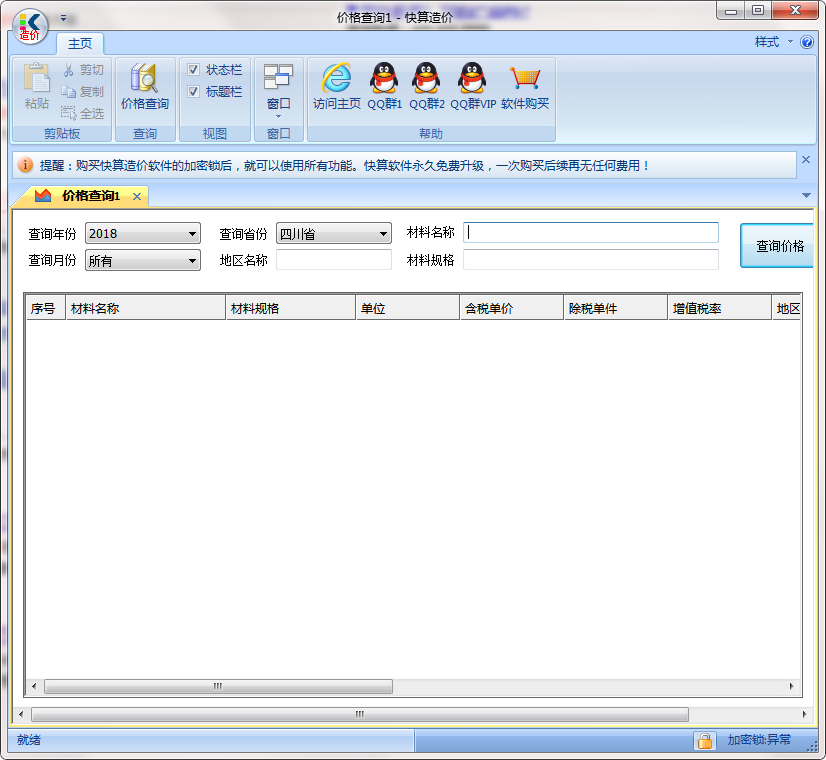Open QQ群VIP penguin icon
This screenshot has height=760, width=826.
[x=473, y=77]
